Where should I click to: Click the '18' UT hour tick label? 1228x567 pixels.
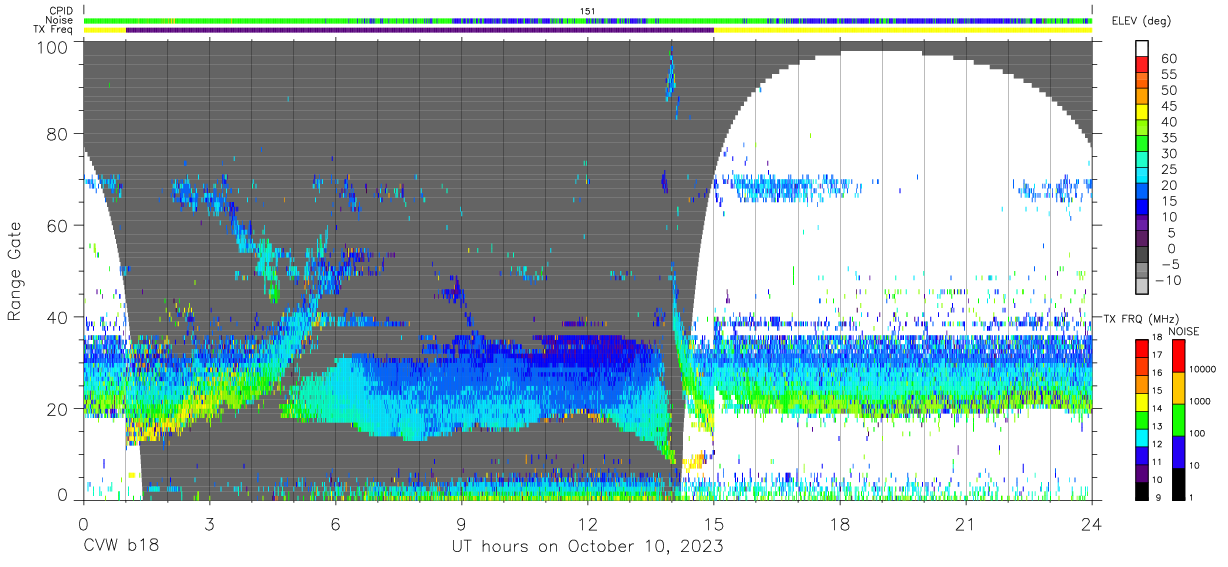pyautogui.click(x=840, y=524)
